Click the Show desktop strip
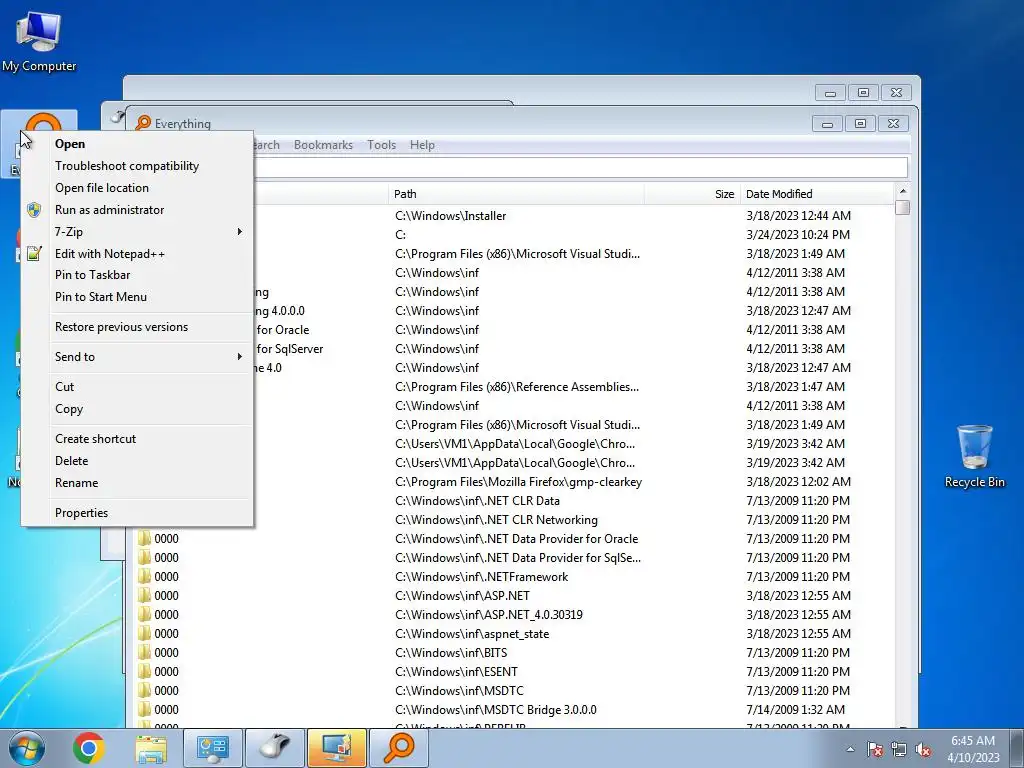This screenshot has height=768, width=1024. pyautogui.click(x=1017, y=748)
